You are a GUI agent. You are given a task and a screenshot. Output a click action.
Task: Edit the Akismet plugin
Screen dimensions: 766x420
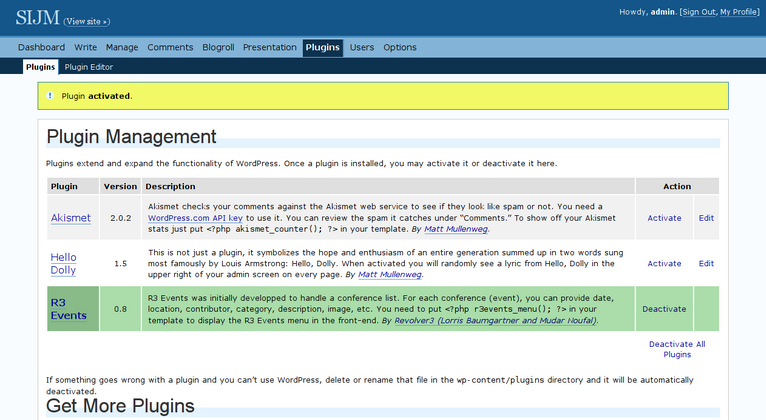click(706, 218)
